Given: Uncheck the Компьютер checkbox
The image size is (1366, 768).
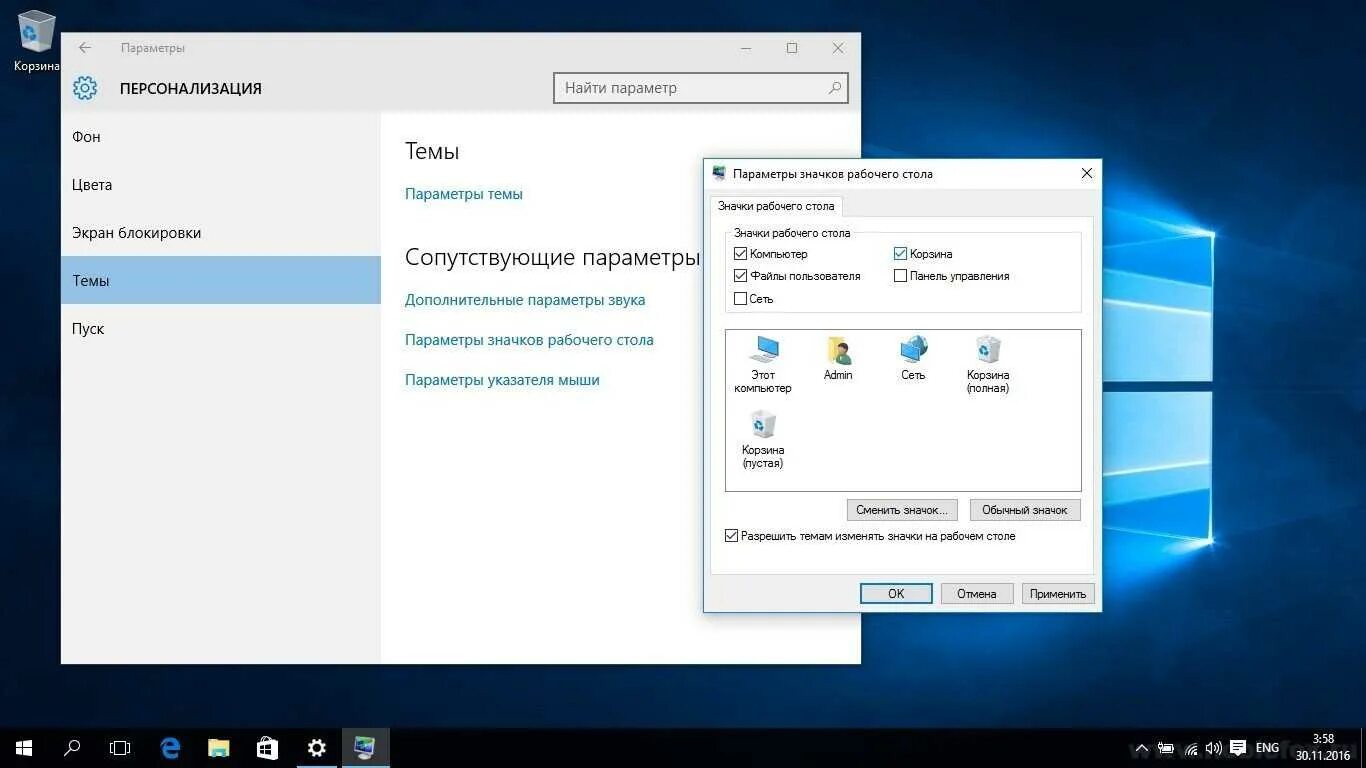Looking at the screenshot, I should click(740, 254).
